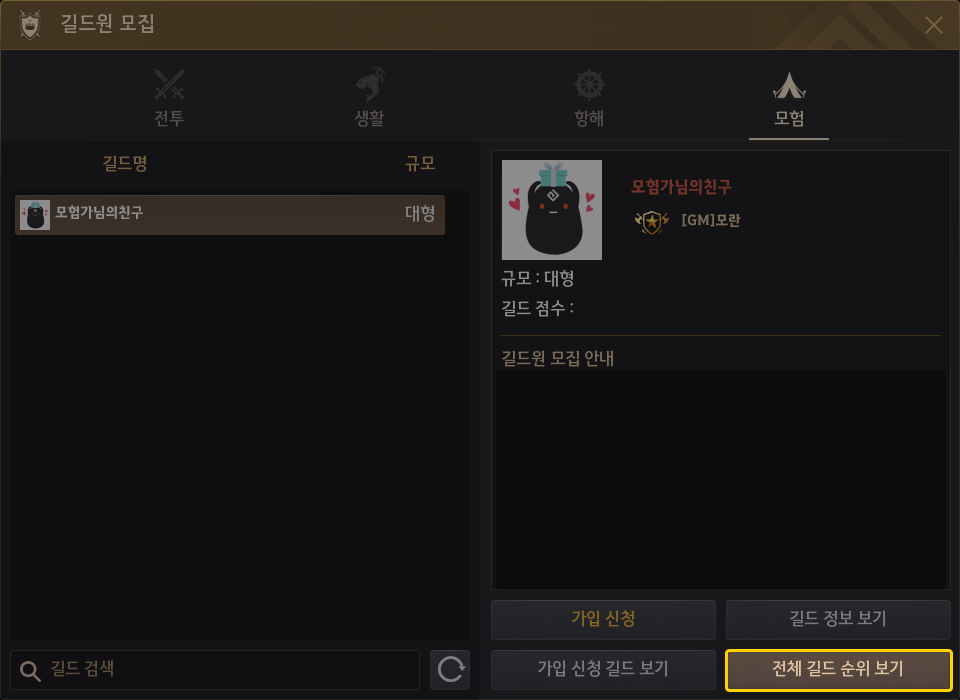Select the 모험 tent icon
The width and height of the screenshot is (960, 700).
789,86
